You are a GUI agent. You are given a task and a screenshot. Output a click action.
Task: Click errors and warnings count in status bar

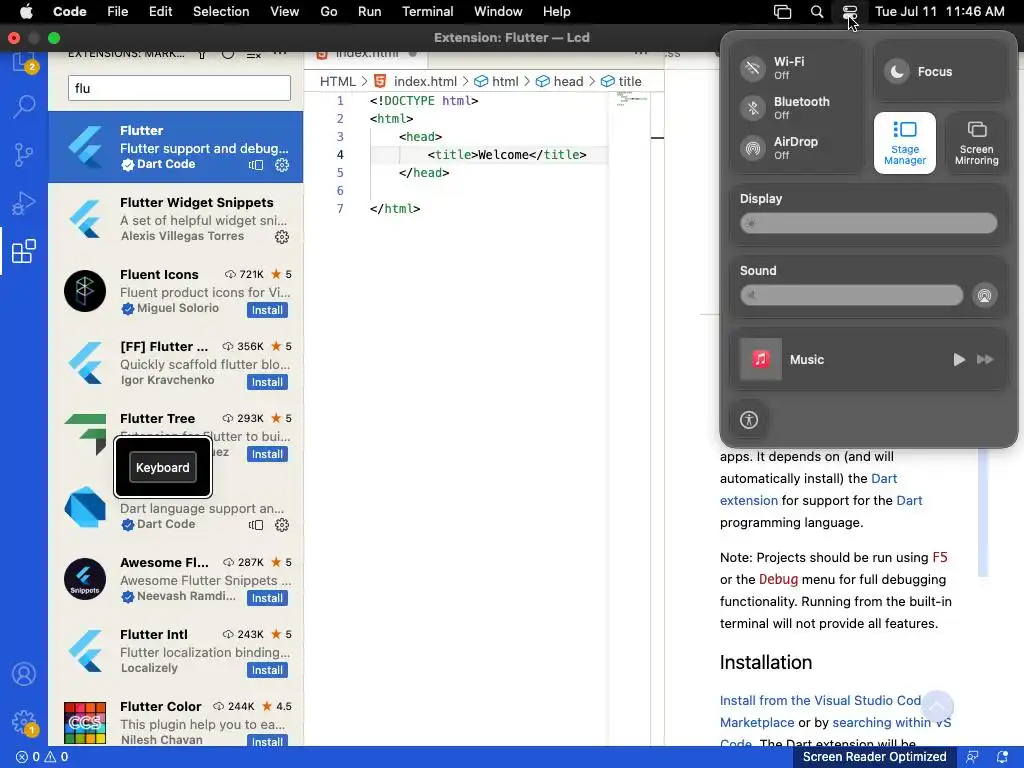42,757
